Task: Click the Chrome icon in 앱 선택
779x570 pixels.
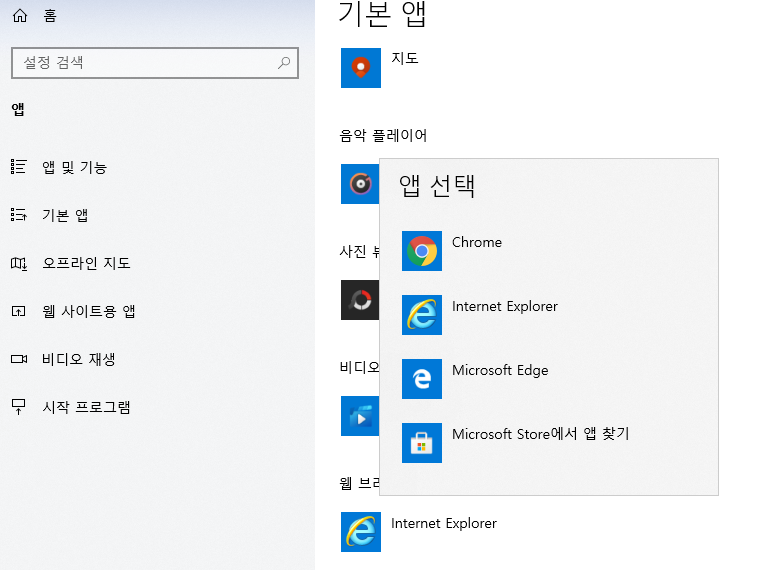Action: [x=422, y=251]
